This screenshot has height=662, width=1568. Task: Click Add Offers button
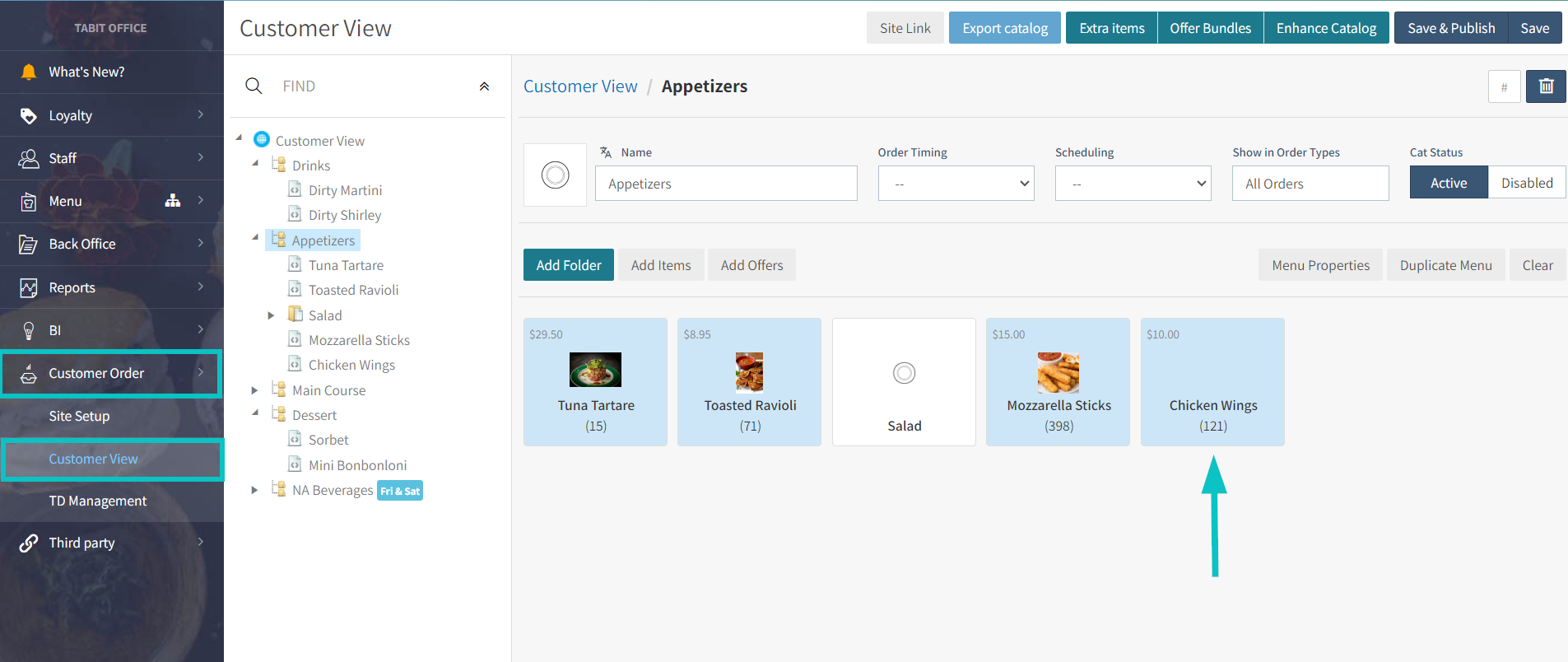click(x=751, y=265)
